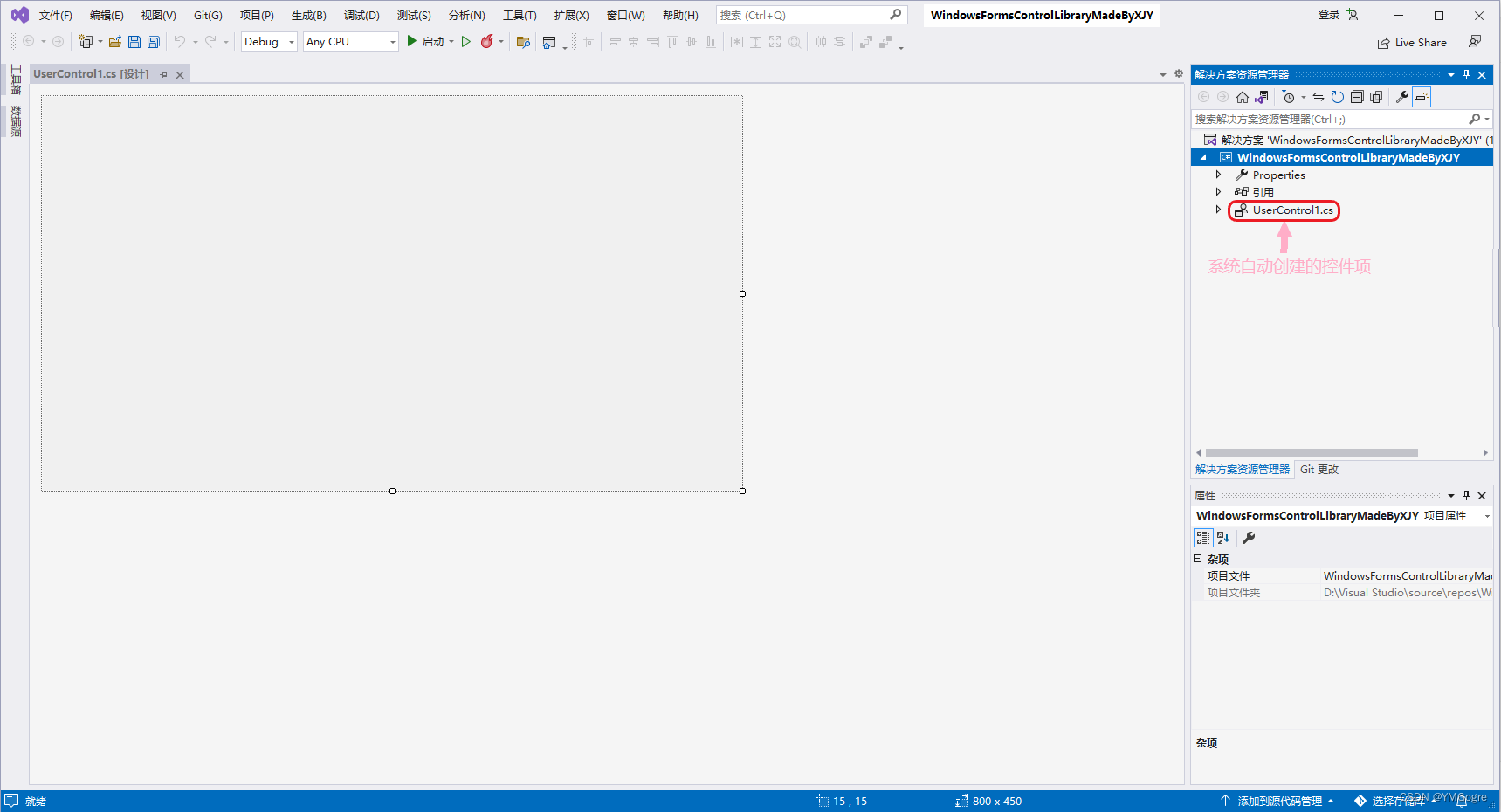Click the Refresh icon in Solution Explorer
The width and height of the screenshot is (1501, 812).
click(x=1338, y=97)
